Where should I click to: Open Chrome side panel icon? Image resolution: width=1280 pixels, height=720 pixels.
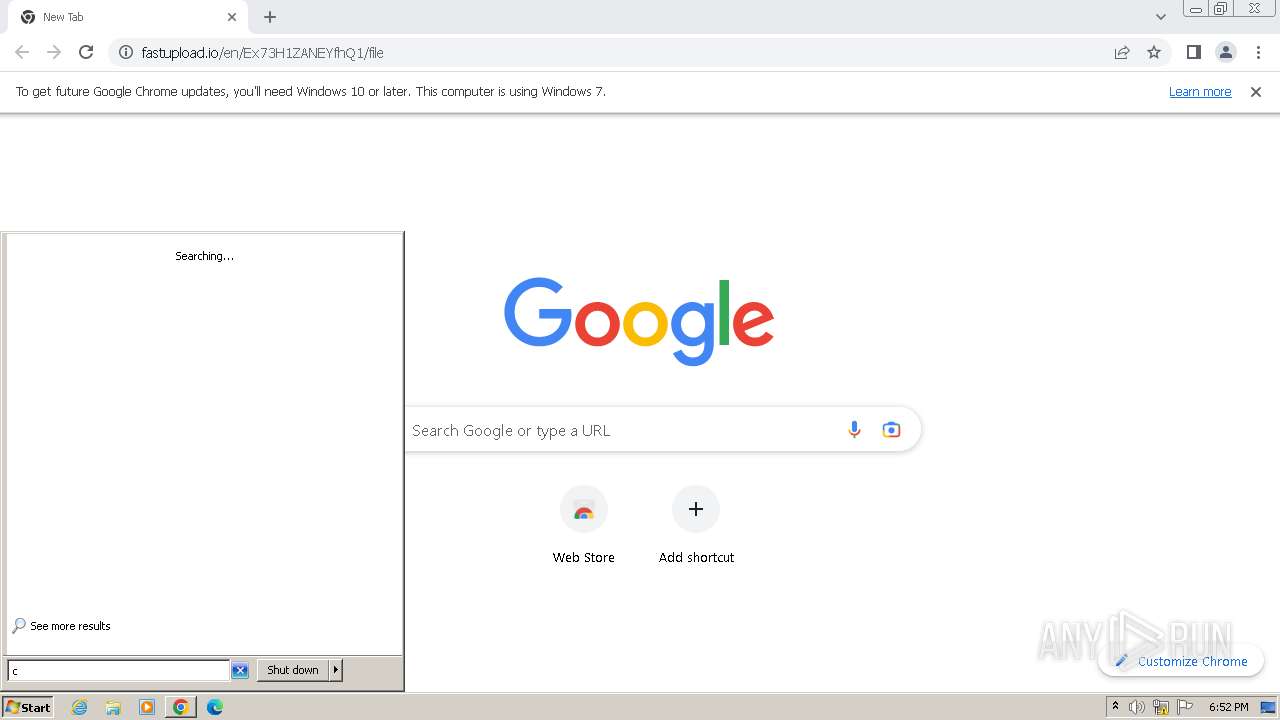pos(1193,52)
